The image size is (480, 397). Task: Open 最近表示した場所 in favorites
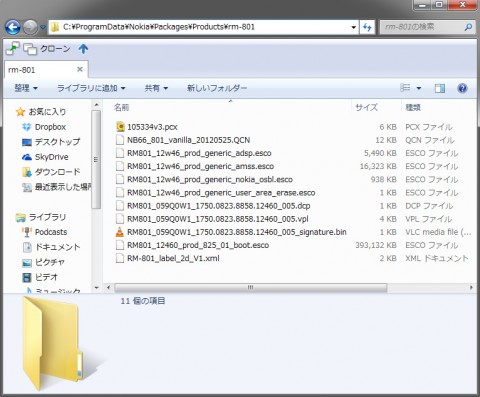click(x=56, y=187)
